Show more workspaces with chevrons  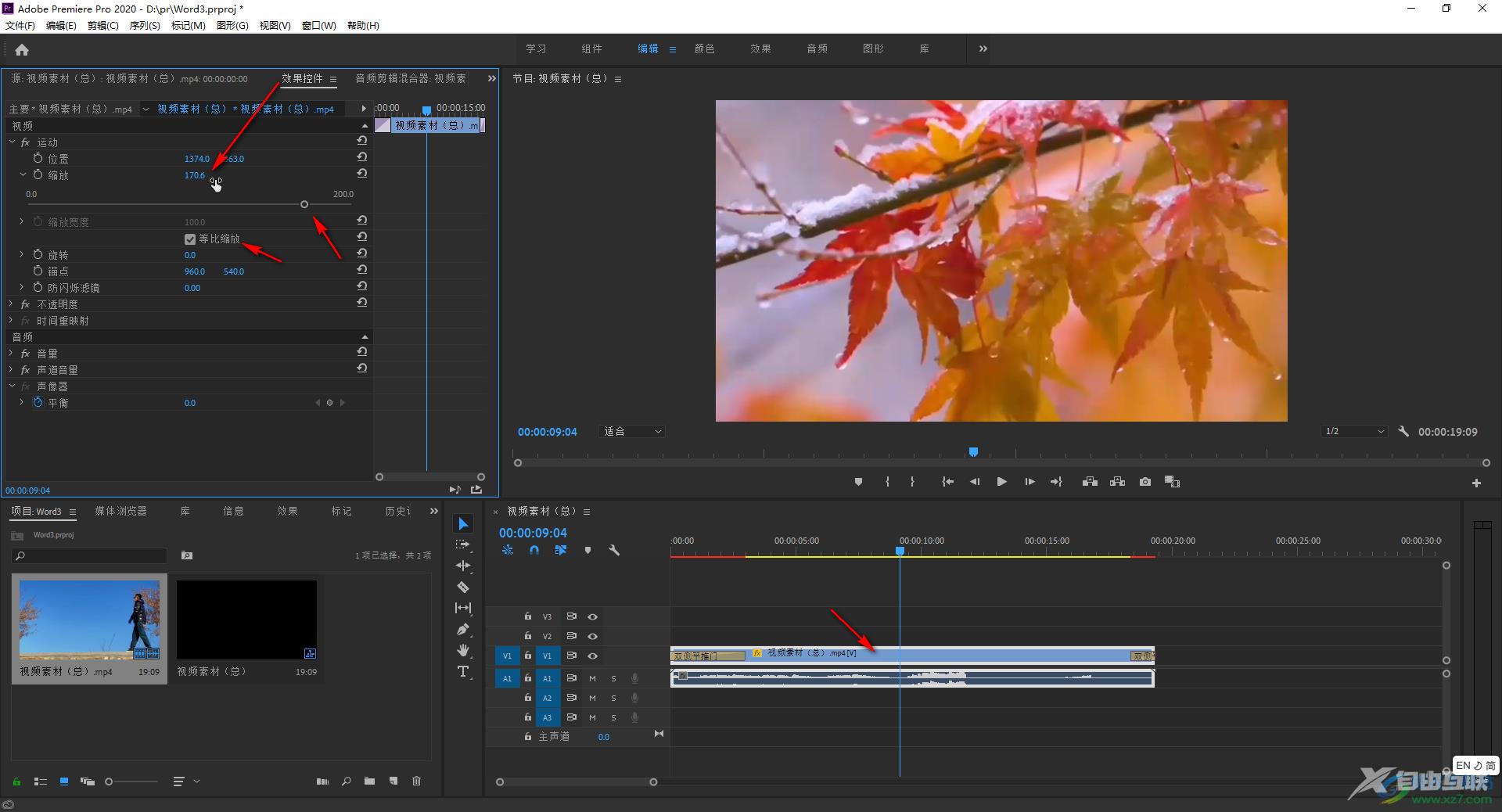pyautogui.click(x=983, y=49)
